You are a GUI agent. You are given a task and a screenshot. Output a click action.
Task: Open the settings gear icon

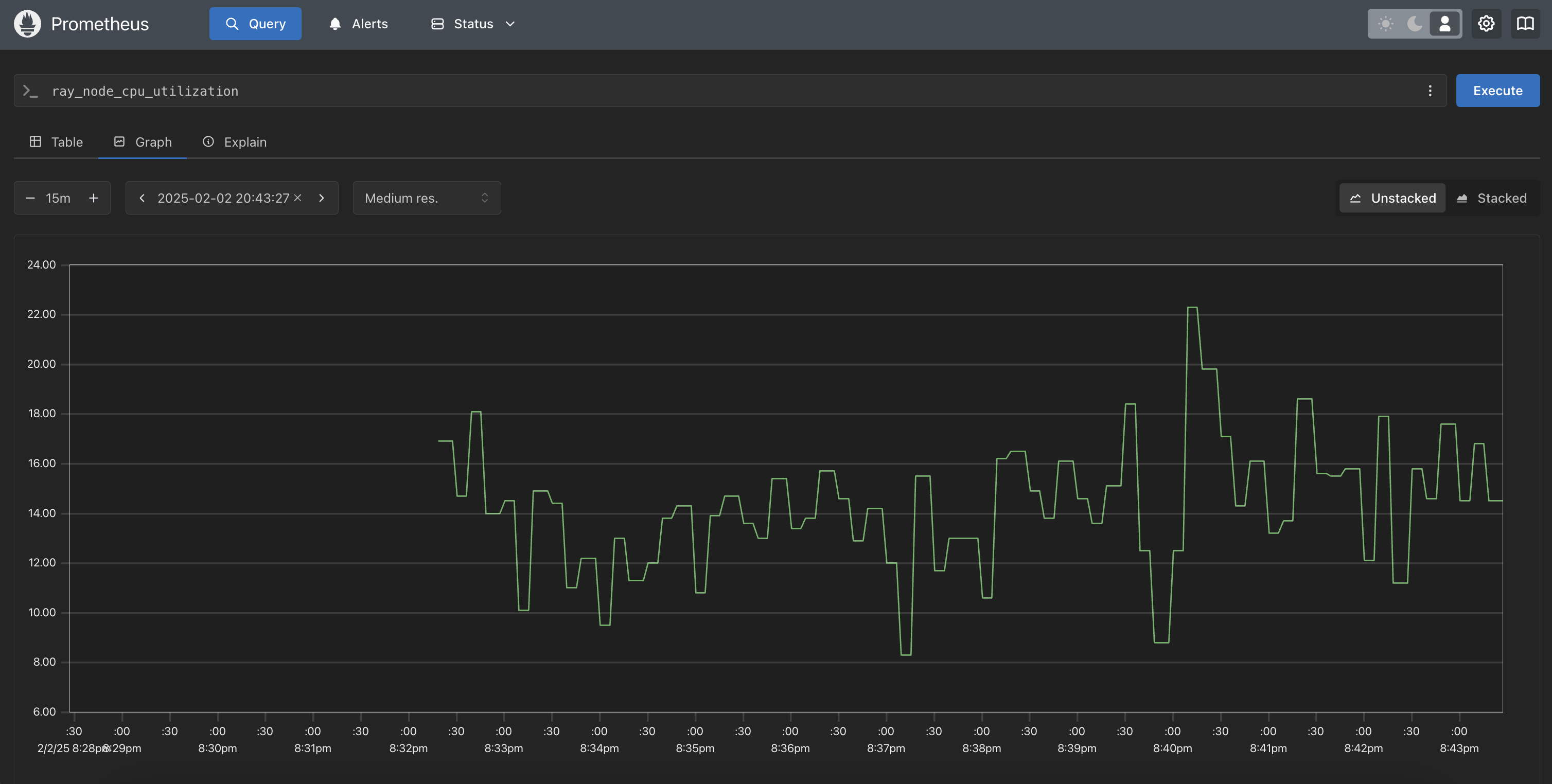[1486, 24]
